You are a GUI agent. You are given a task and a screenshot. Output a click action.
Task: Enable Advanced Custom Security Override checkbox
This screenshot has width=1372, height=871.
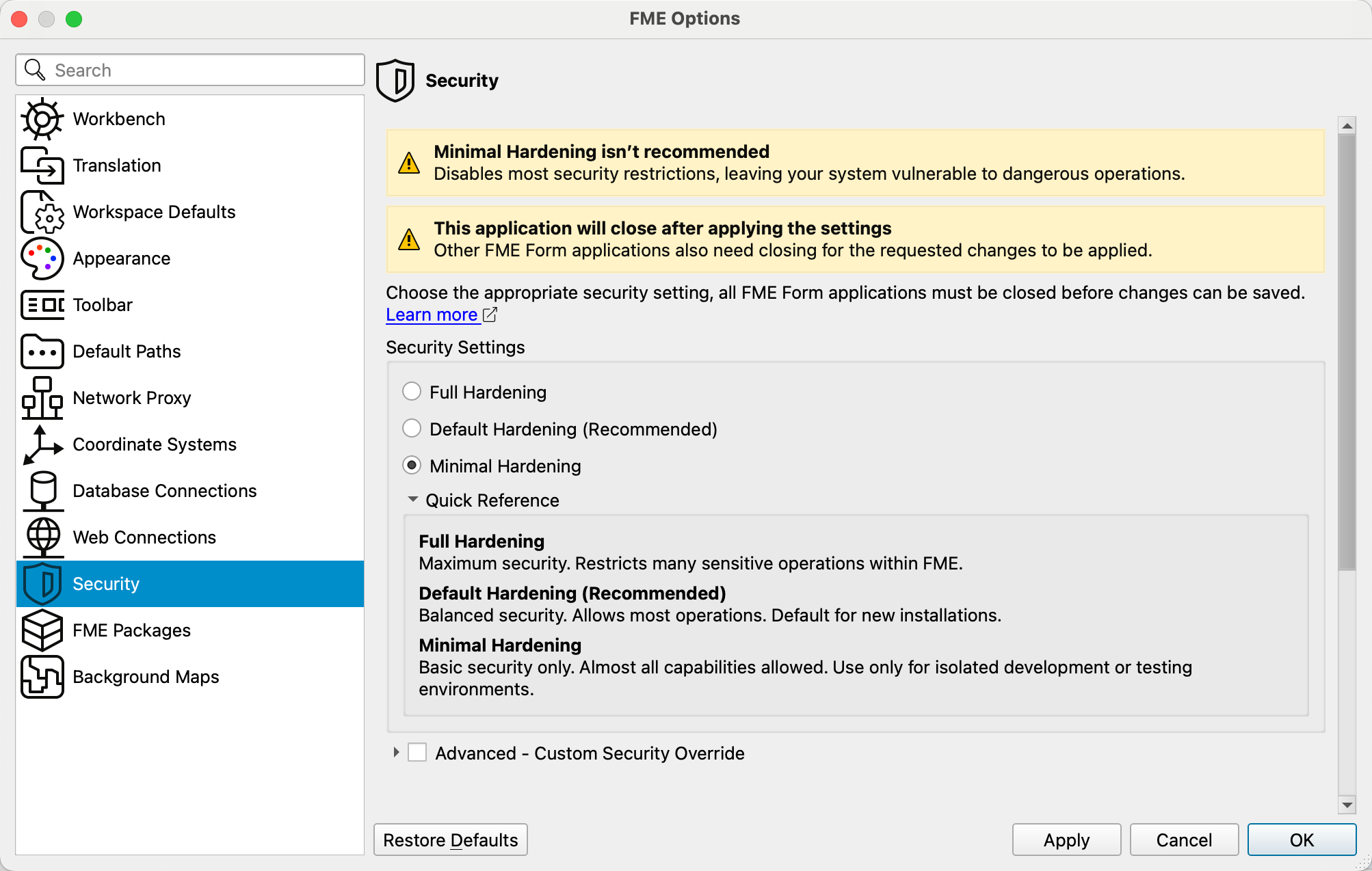[x=417, y=753]
